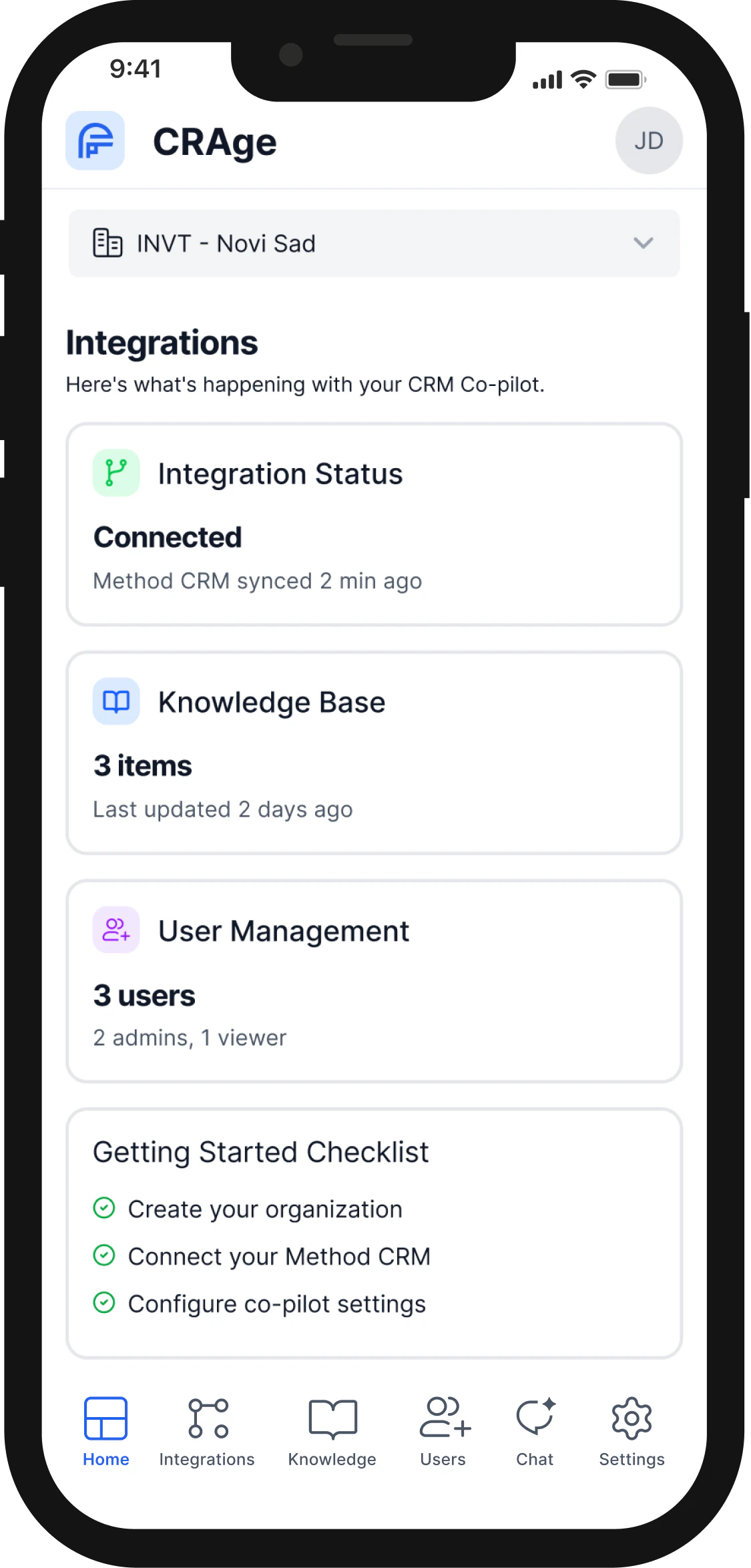
Task: Click the Settings gear icon
Action: pos(631,1418)
